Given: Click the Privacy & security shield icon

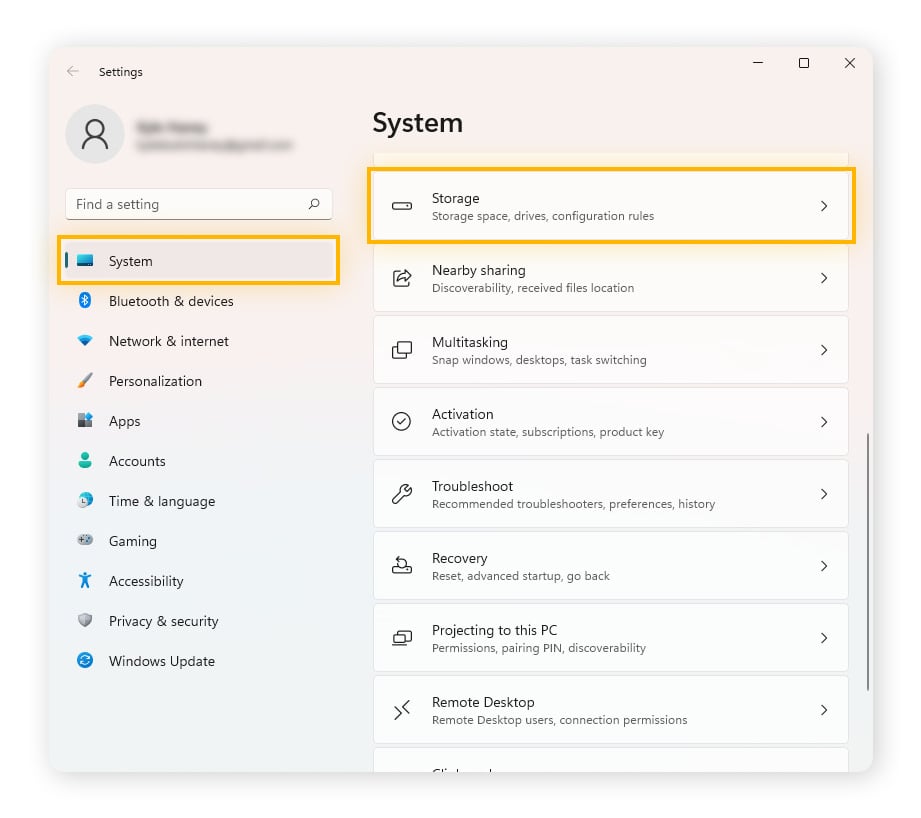Looking at the screenshot, I should (86, 620).
